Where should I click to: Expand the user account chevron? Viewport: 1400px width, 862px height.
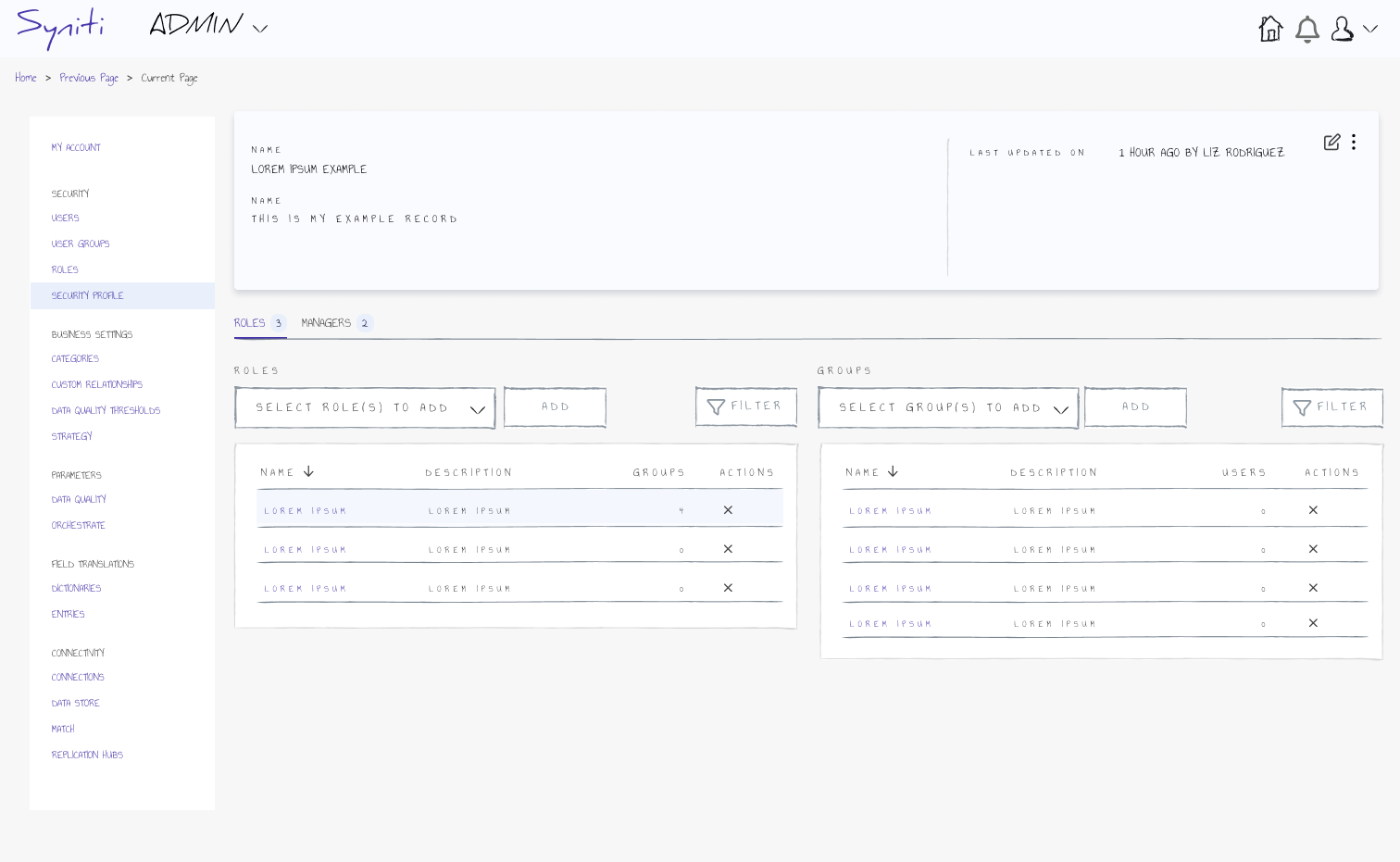click(1370, 29)
